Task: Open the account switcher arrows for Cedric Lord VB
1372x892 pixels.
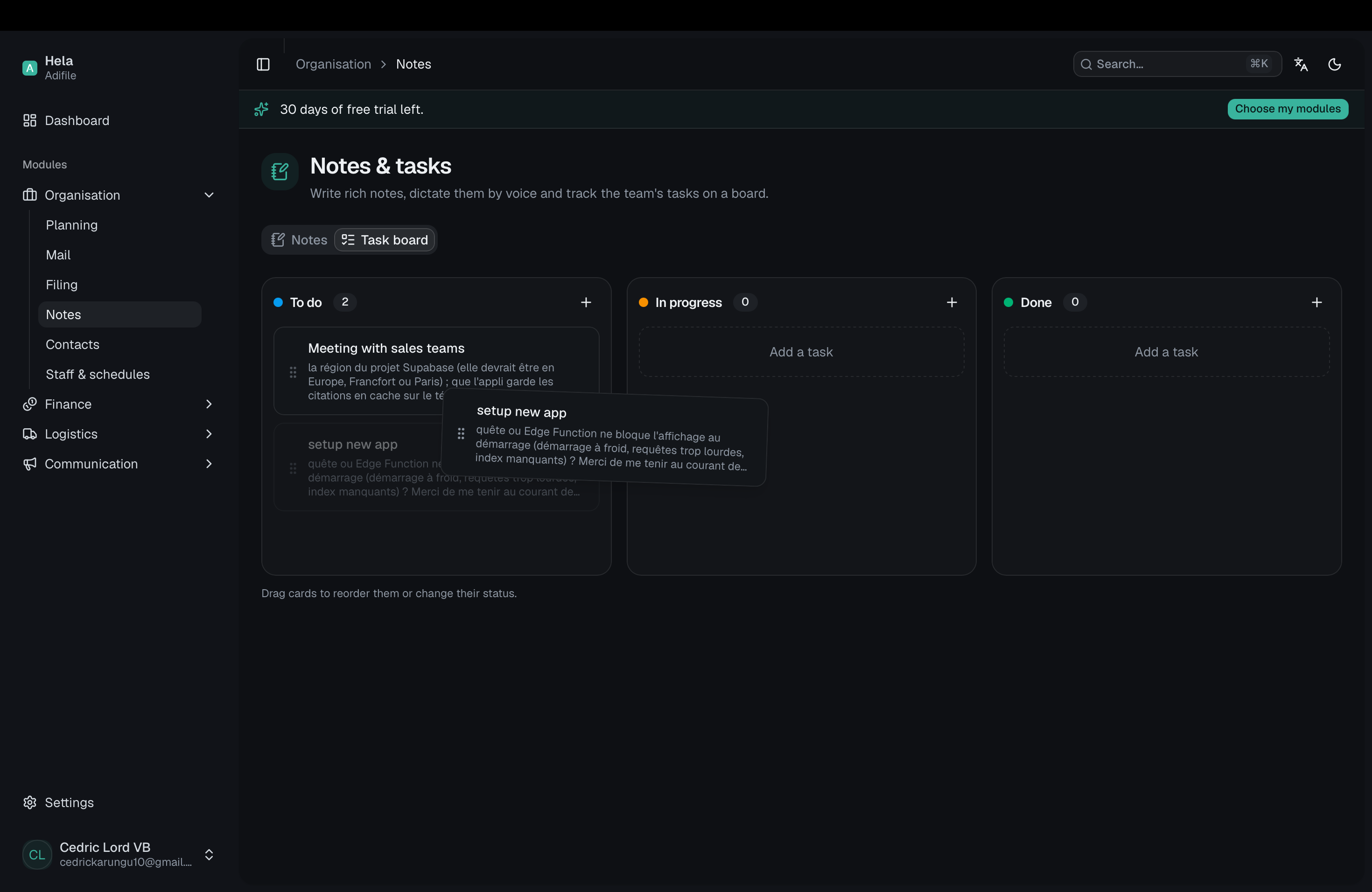Action: [x=209, y=855]
